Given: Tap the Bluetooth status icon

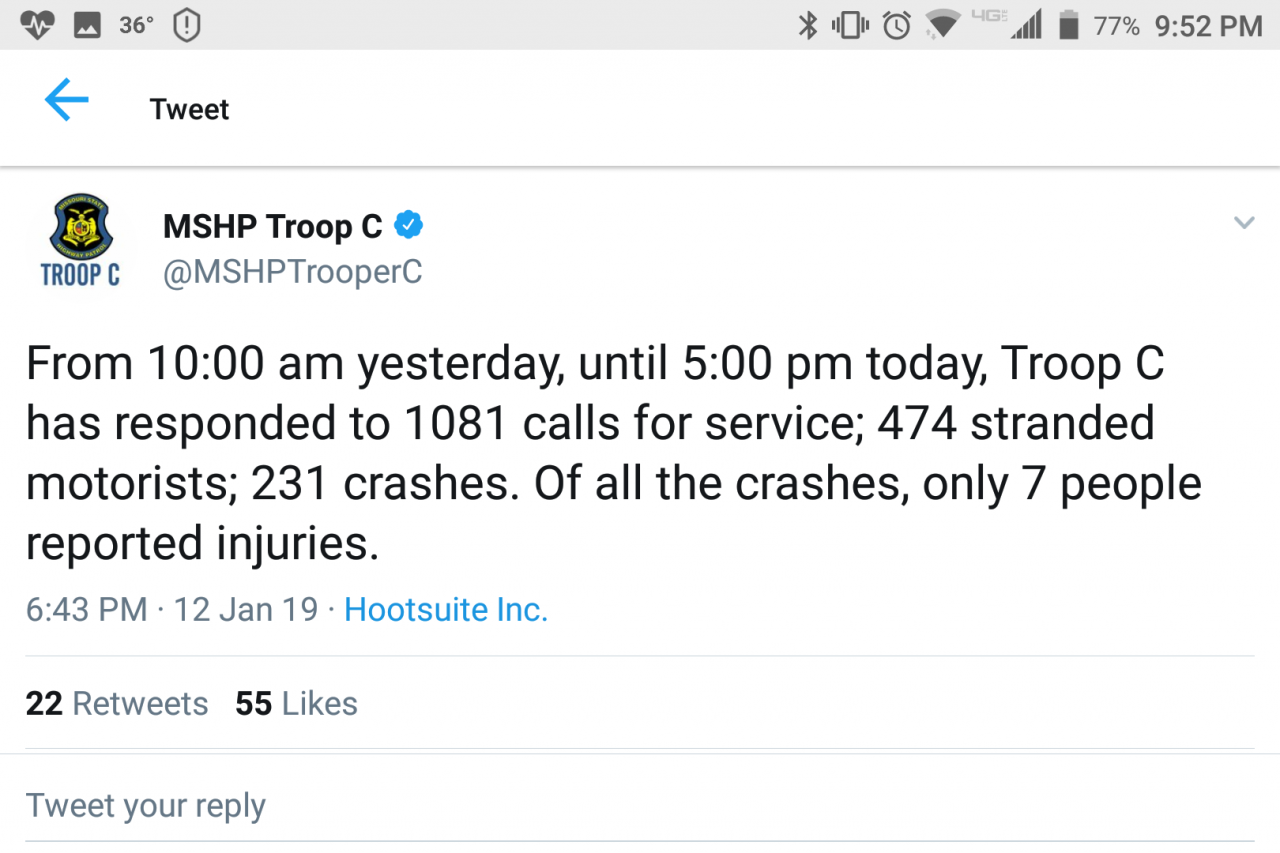Looking at the screenshot, I should pyautogui.click(x=807, y=26).
